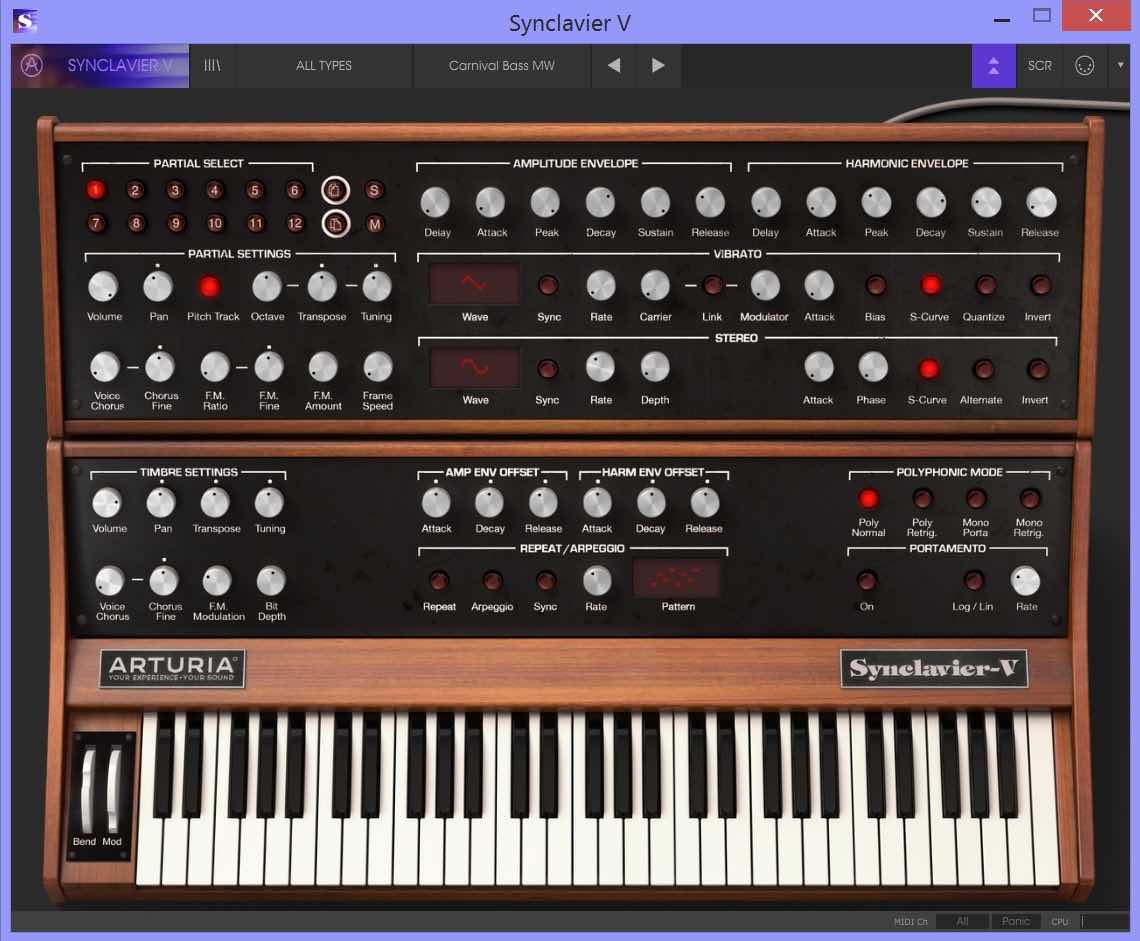Expand the top-right toolbar dropdown arrow
Screen dimensions: 1140x941
point(1120,66)
